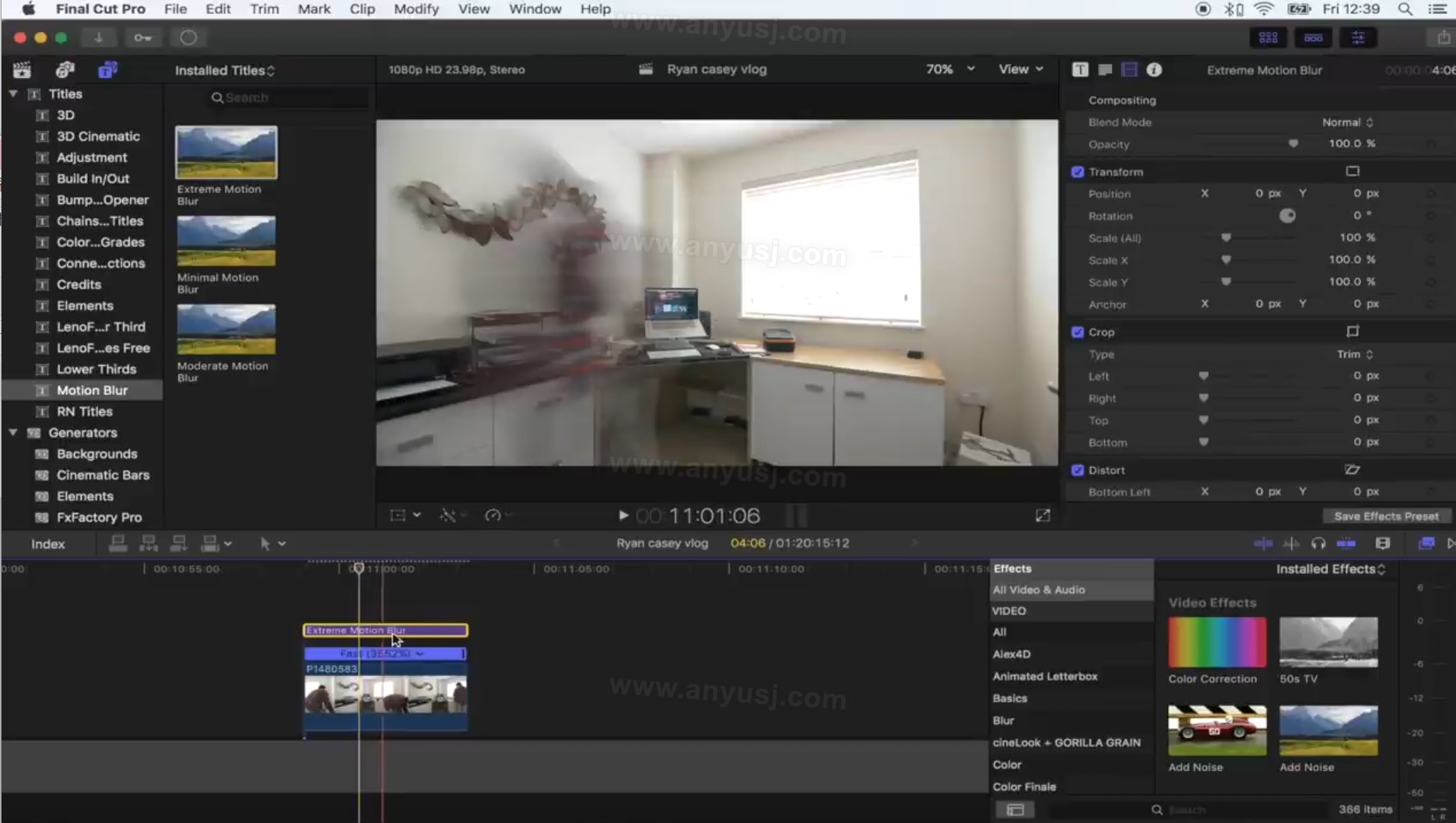1456x823 pixels.
Task: Open the Clip menu
Action: [362, 9]
